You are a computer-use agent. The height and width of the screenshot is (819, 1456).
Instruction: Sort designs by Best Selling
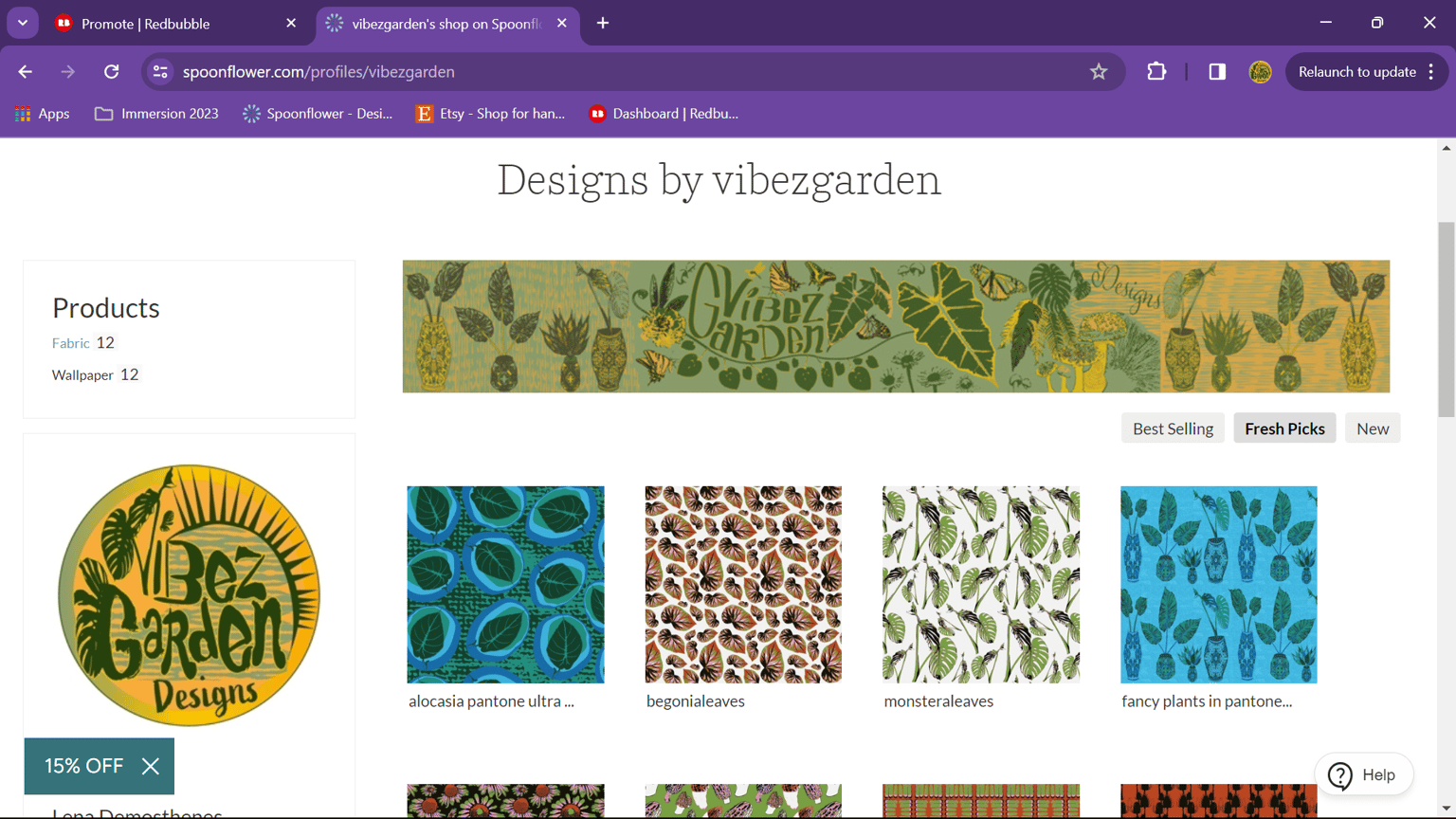click(1173, 428)
